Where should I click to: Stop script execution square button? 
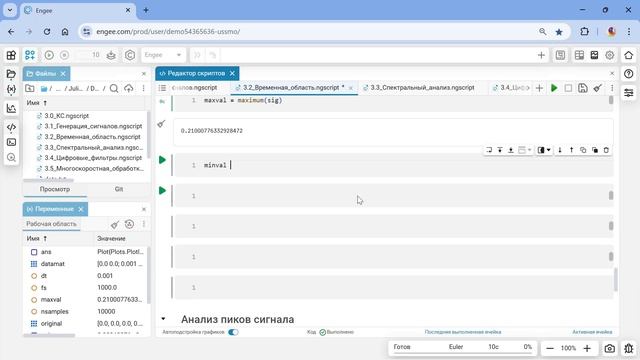point(568,88)
